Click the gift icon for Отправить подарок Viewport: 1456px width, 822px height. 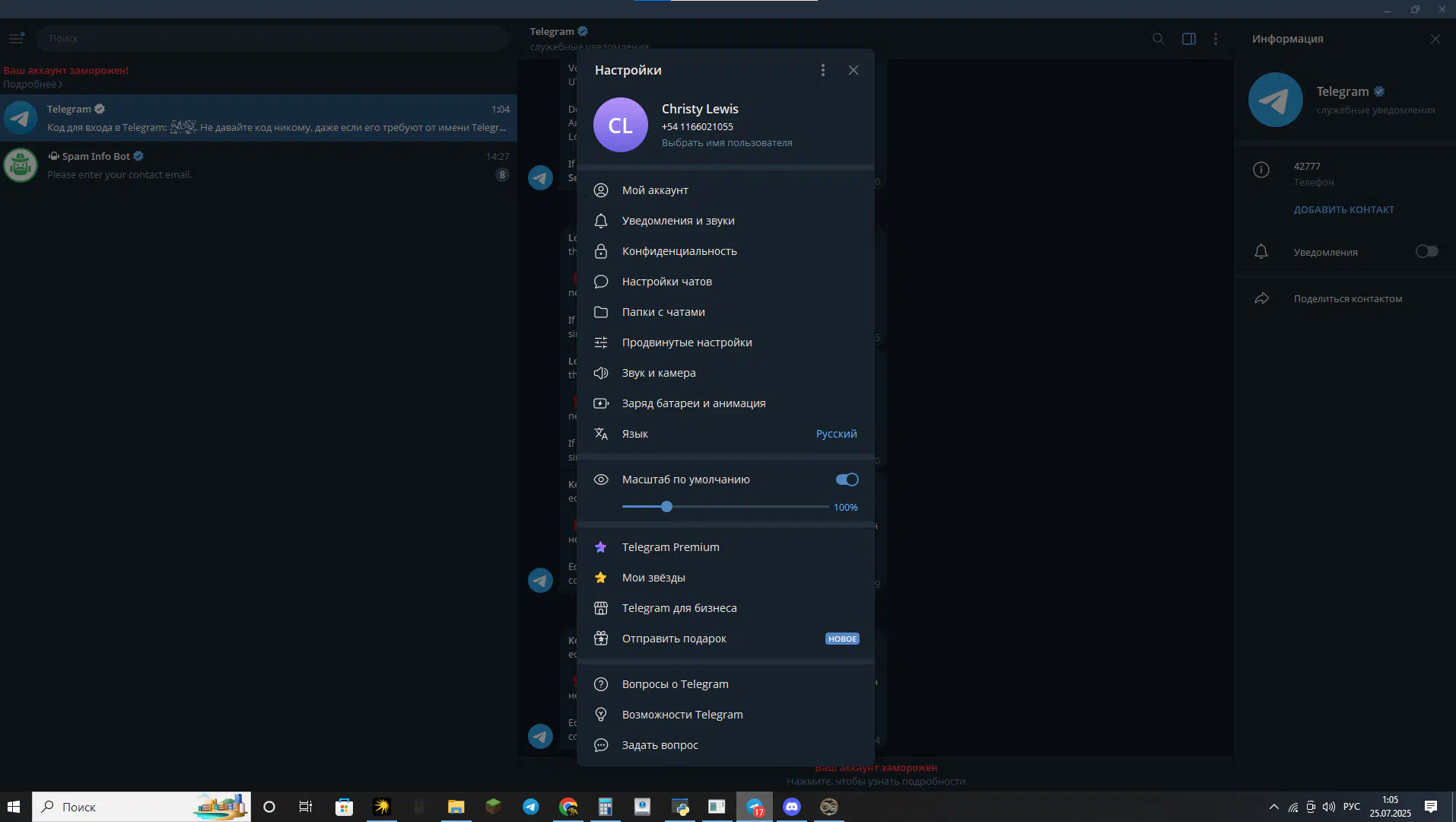[601, 639]
